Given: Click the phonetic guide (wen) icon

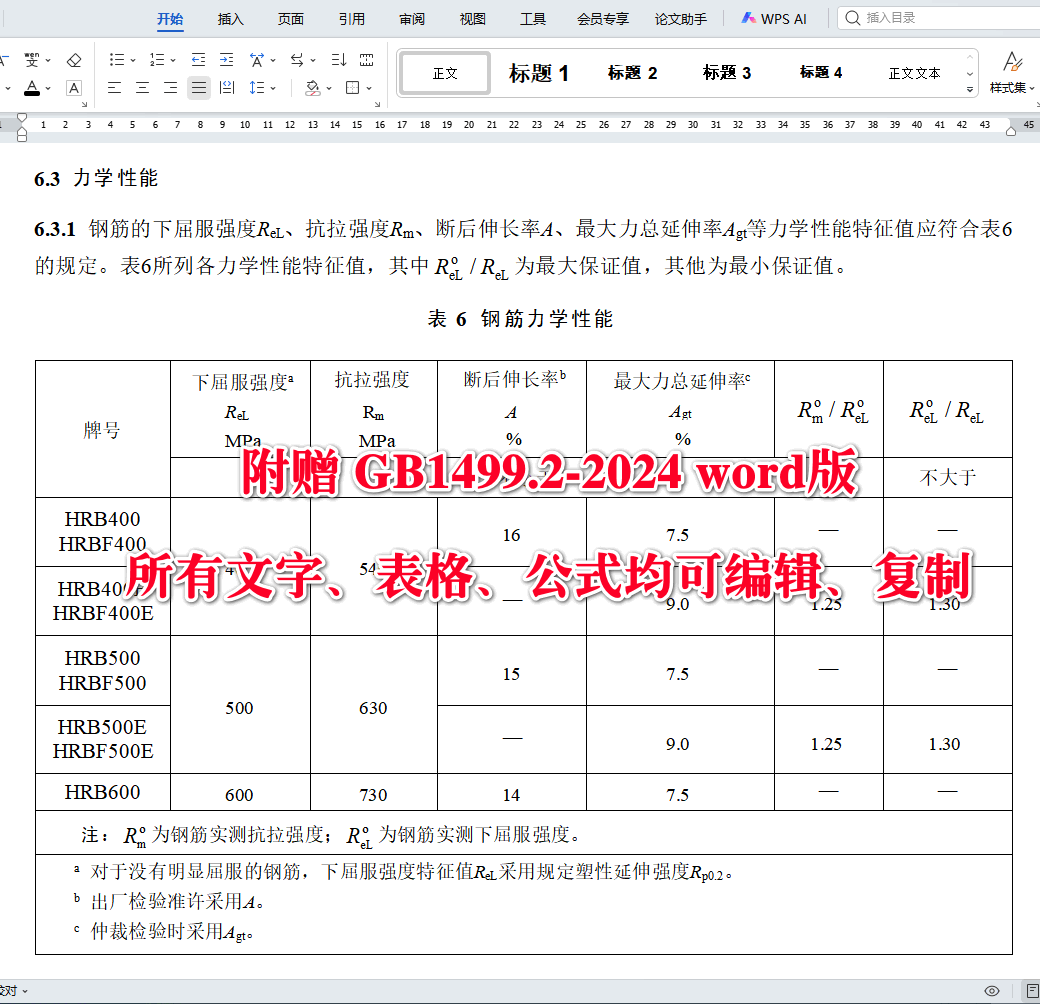Looking at the screenshot, I should tap(31, 60).
